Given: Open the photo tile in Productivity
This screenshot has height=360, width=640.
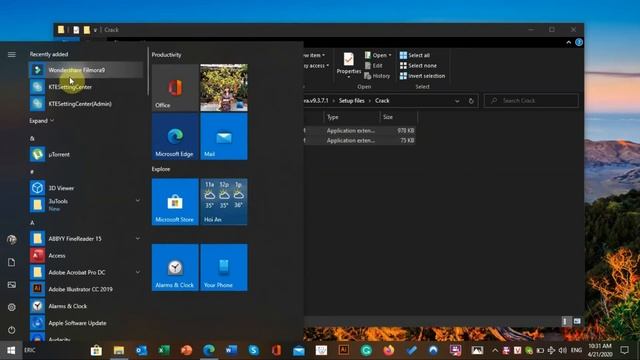Looking at the screenshot, I should click(224, 87).
